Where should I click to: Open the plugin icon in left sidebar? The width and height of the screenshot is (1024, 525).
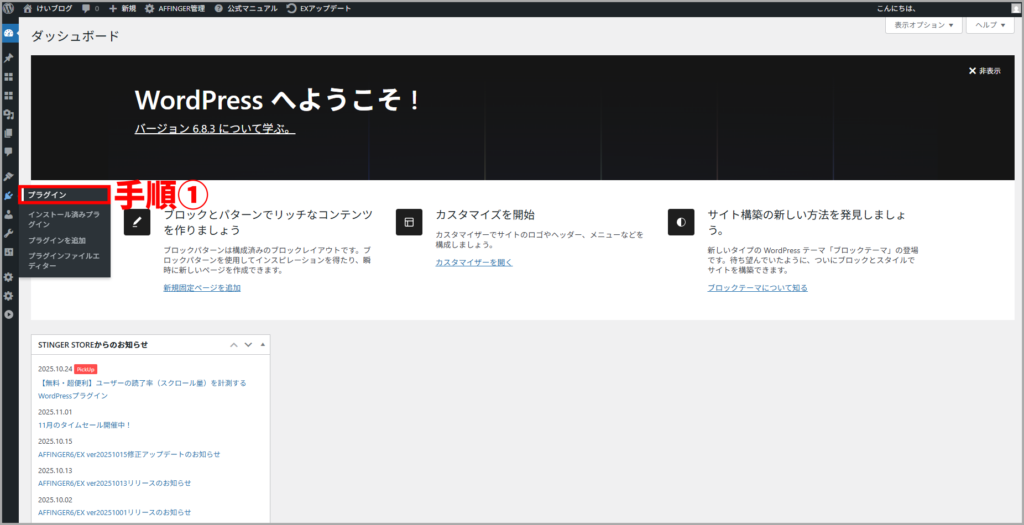[9, 195]
